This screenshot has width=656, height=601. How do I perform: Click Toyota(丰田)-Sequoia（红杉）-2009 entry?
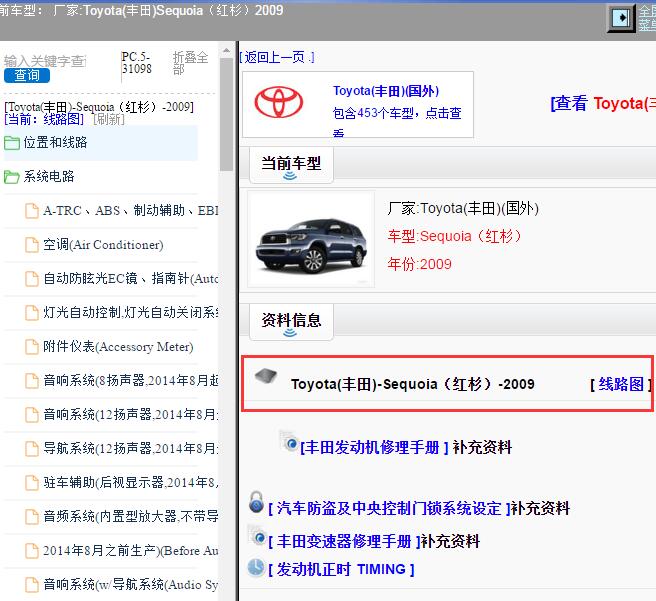pyautogui.click(x=413, y=384)
